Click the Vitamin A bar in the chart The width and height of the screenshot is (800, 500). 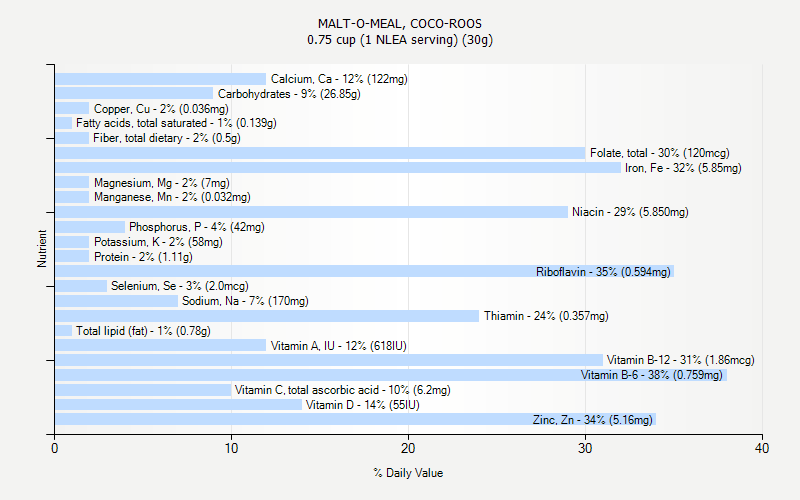tap(160, 345)
